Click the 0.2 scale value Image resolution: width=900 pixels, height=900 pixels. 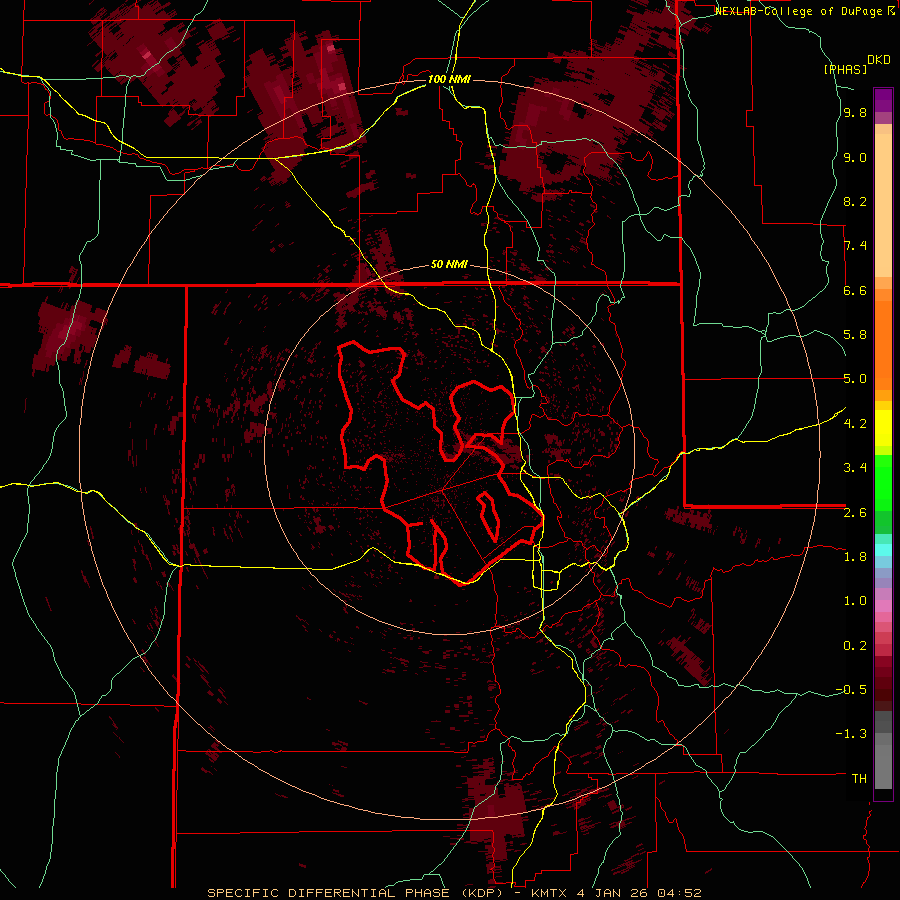coord(855,645)
